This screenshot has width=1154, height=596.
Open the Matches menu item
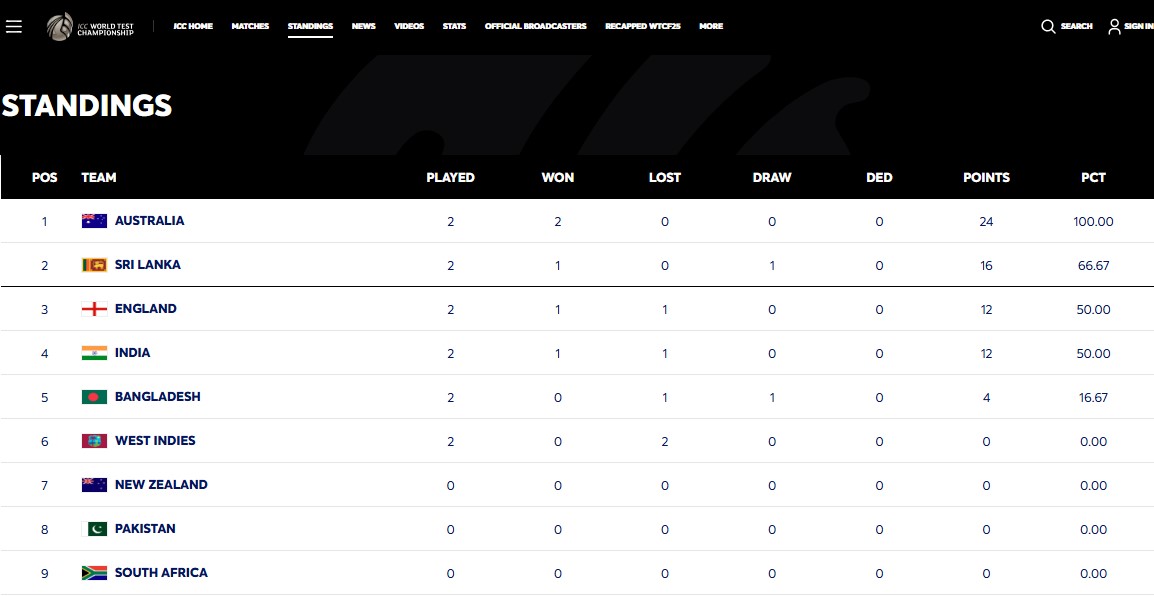pos(250,26)
